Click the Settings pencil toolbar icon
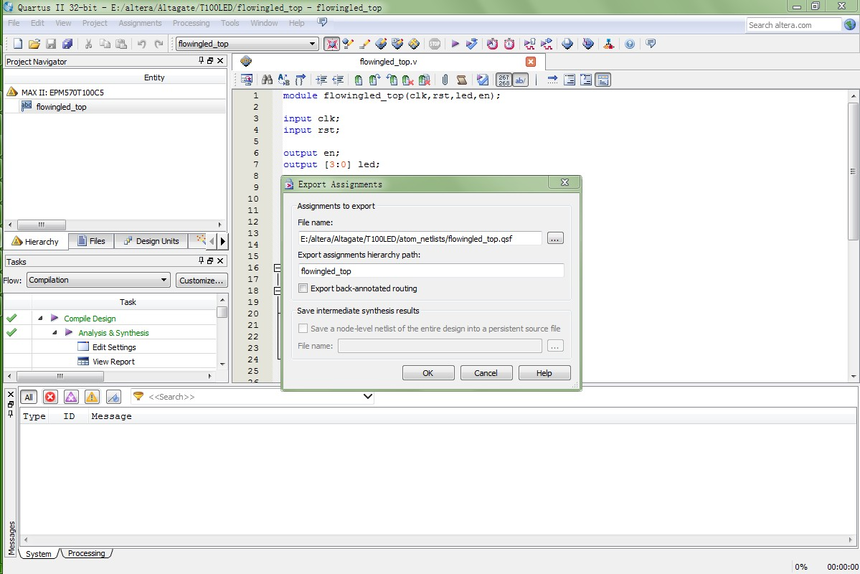 tap(364, 44)
